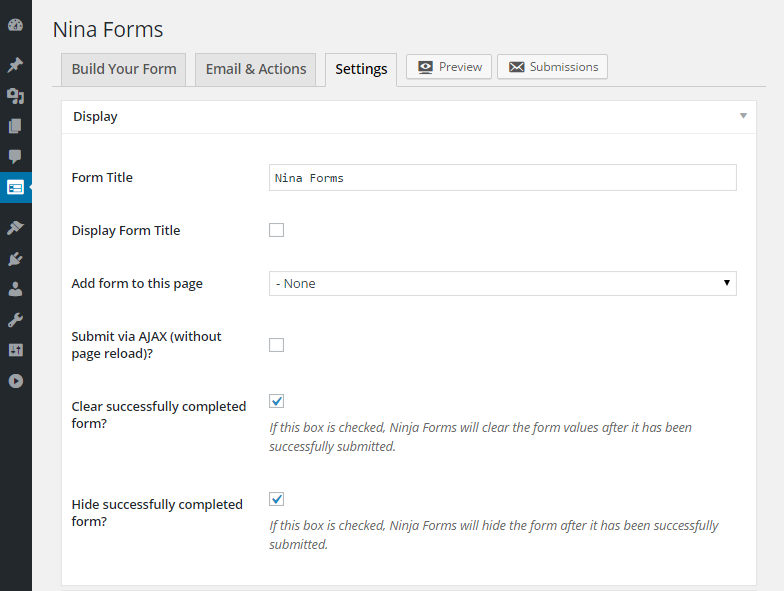Click the Preview button
The width and height of the screenshot is (784, 591).
pyautogui.click(x=449, y=67)
